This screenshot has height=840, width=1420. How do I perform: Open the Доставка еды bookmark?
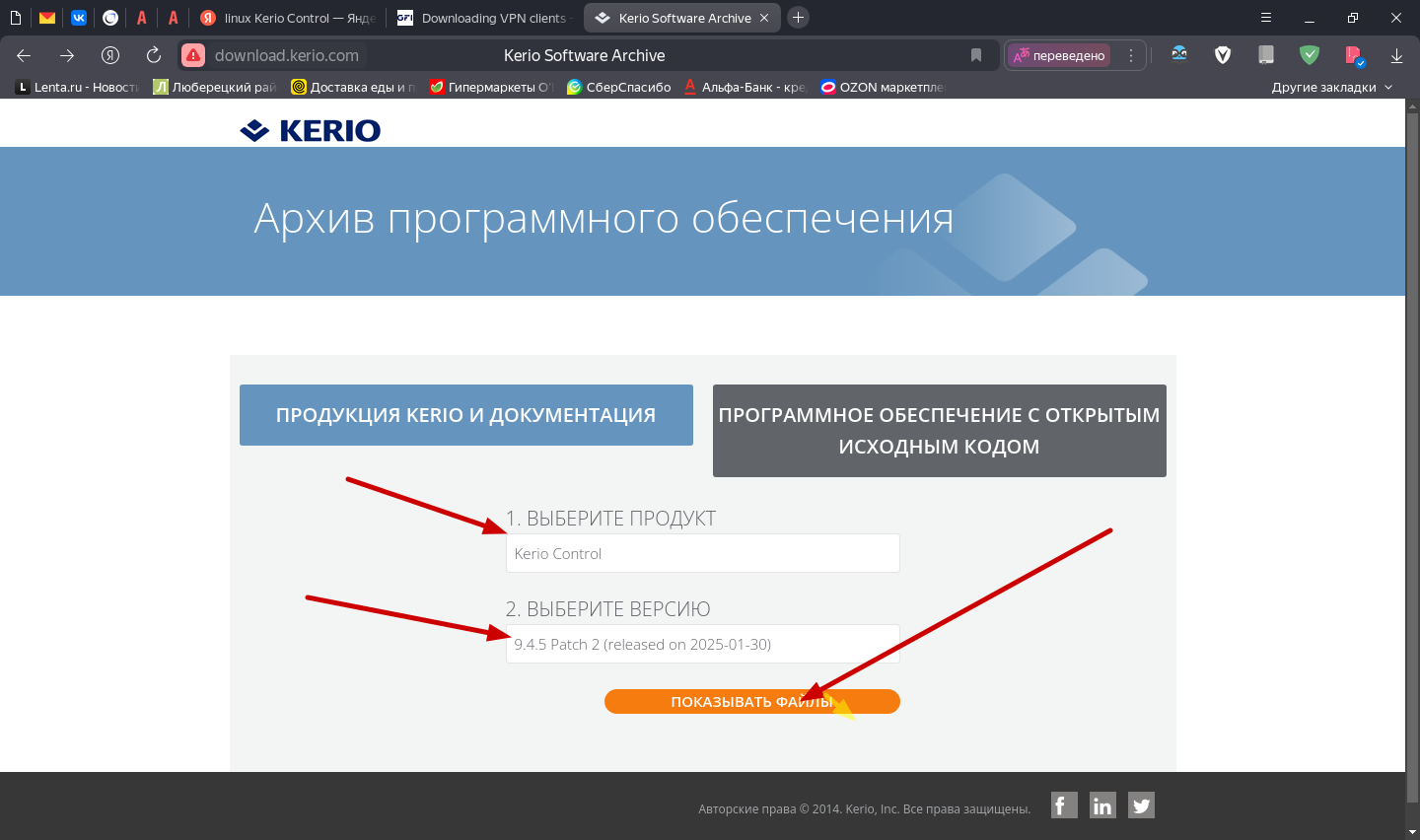(x=354, y=87)
